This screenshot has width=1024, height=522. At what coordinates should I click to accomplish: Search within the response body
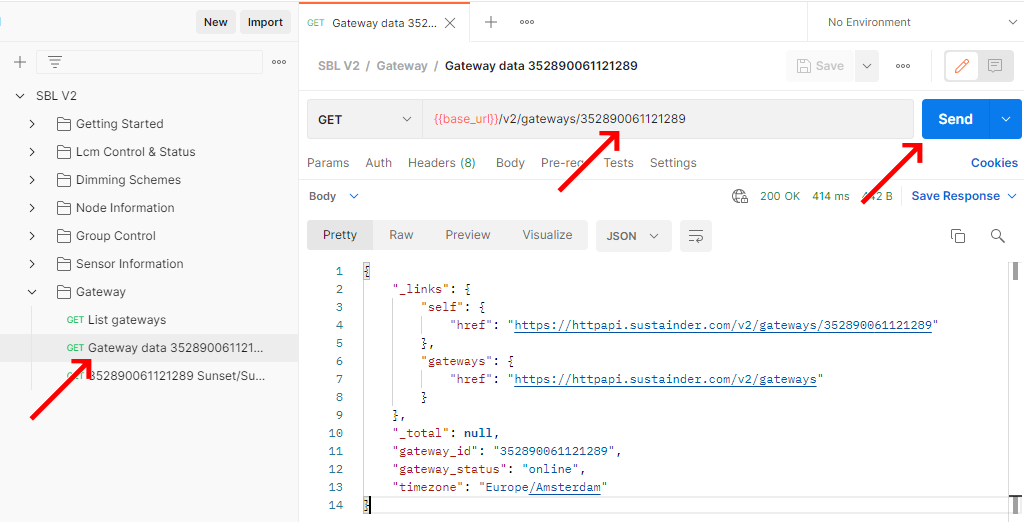(997, 236)
